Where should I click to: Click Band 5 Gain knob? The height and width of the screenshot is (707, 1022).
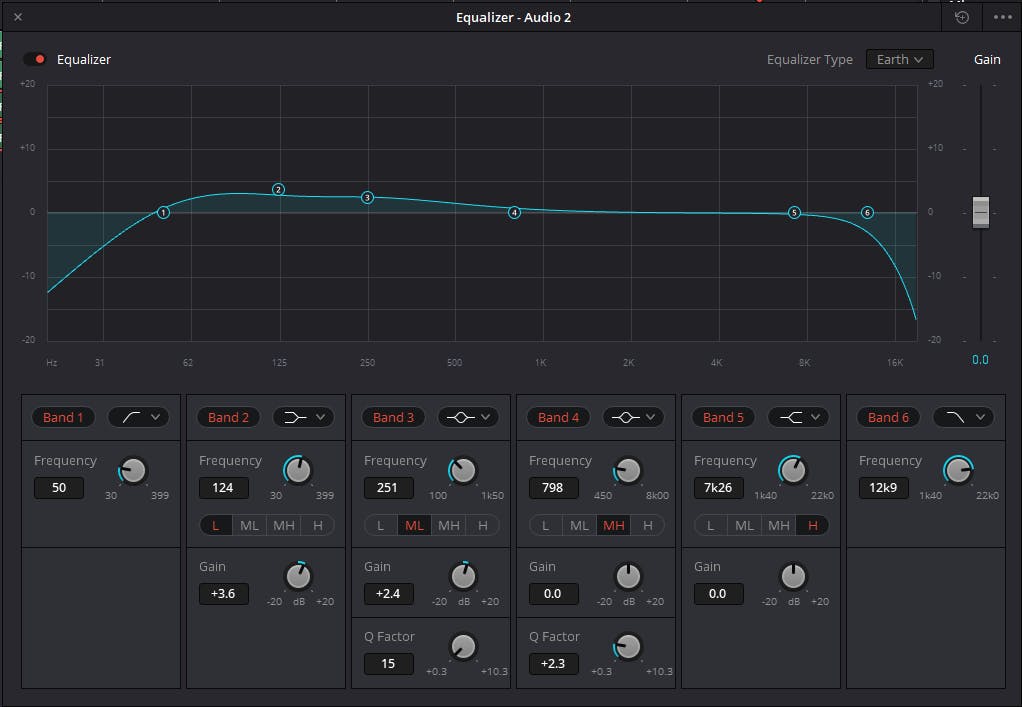[x=793, y=576]
